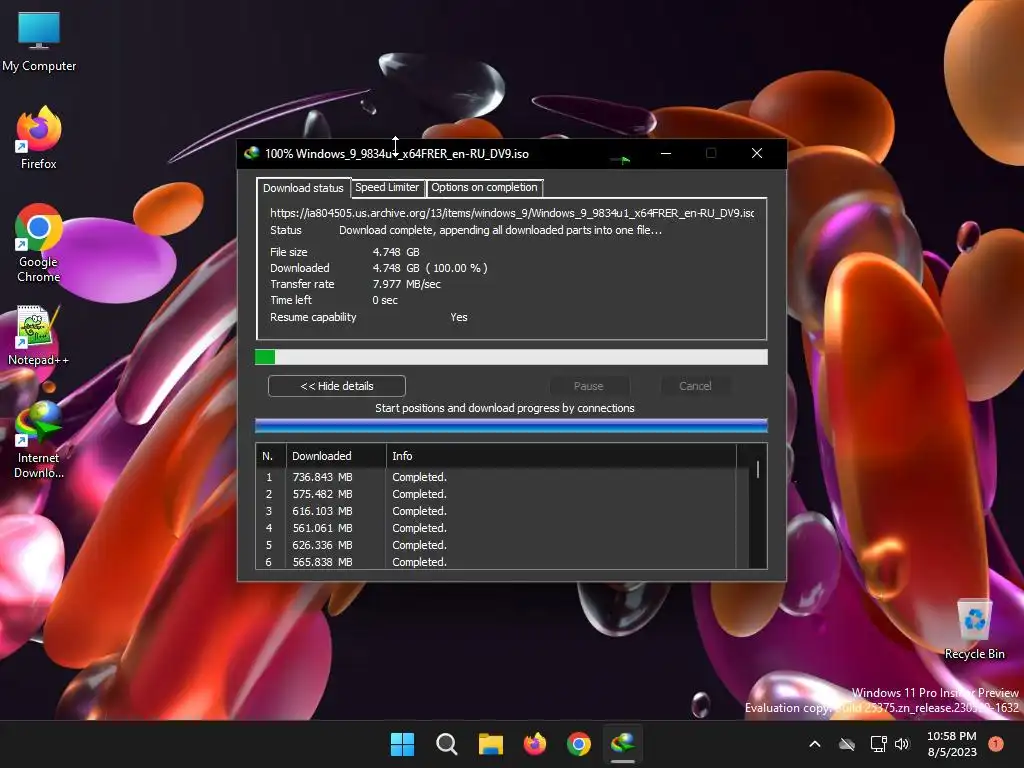
Task: Open the My Computer desktop icon
Action: click(x=39, y=40)
